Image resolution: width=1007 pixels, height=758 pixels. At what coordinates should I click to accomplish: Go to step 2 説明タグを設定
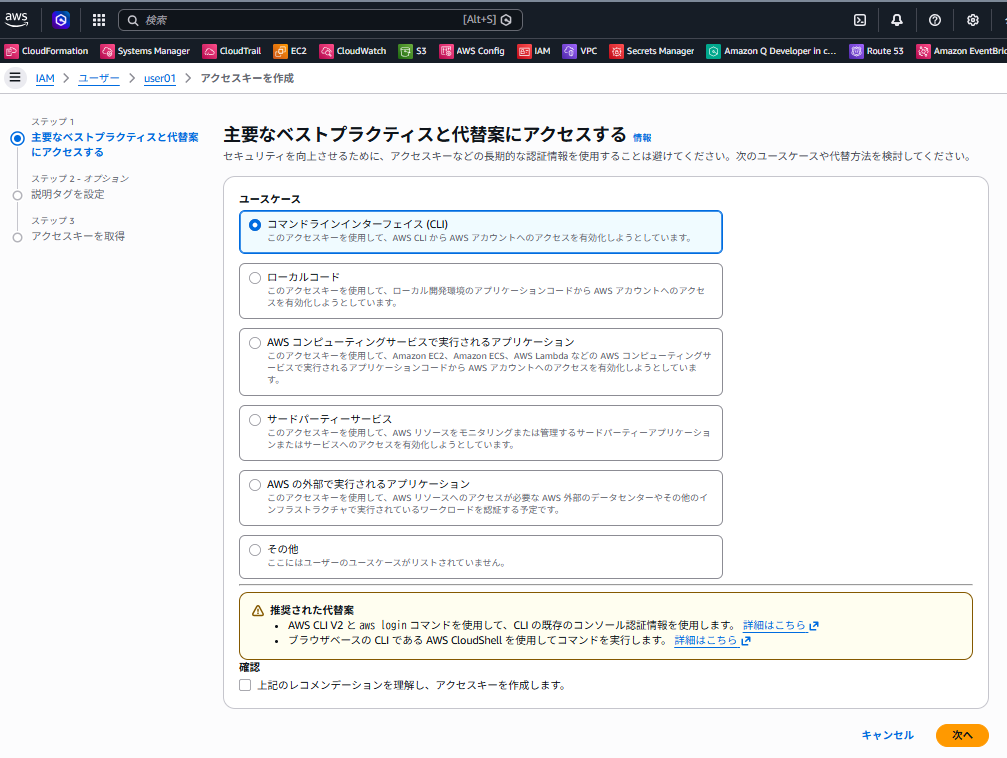tap(67, 194)
